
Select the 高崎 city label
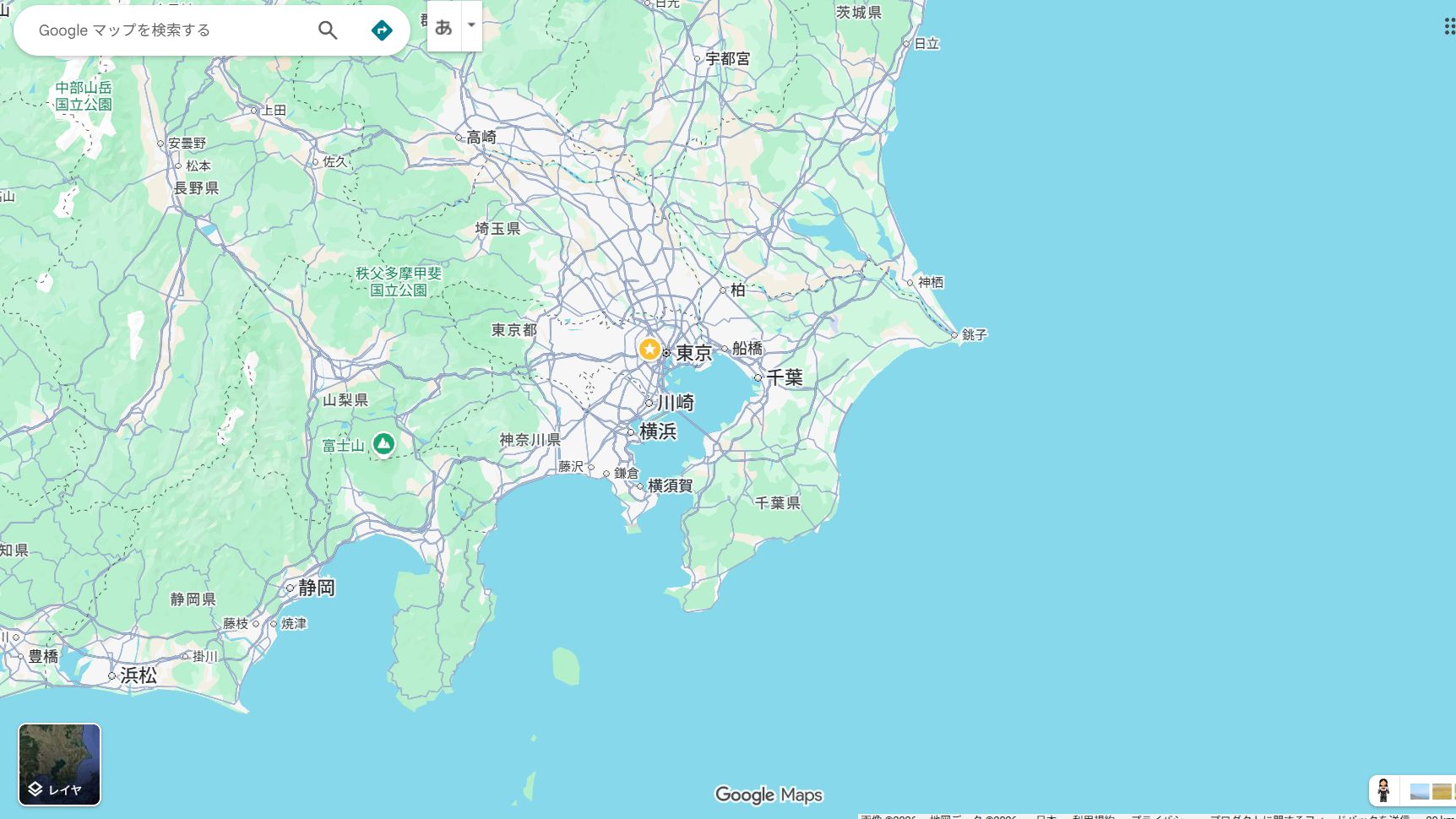click(481, 137)
